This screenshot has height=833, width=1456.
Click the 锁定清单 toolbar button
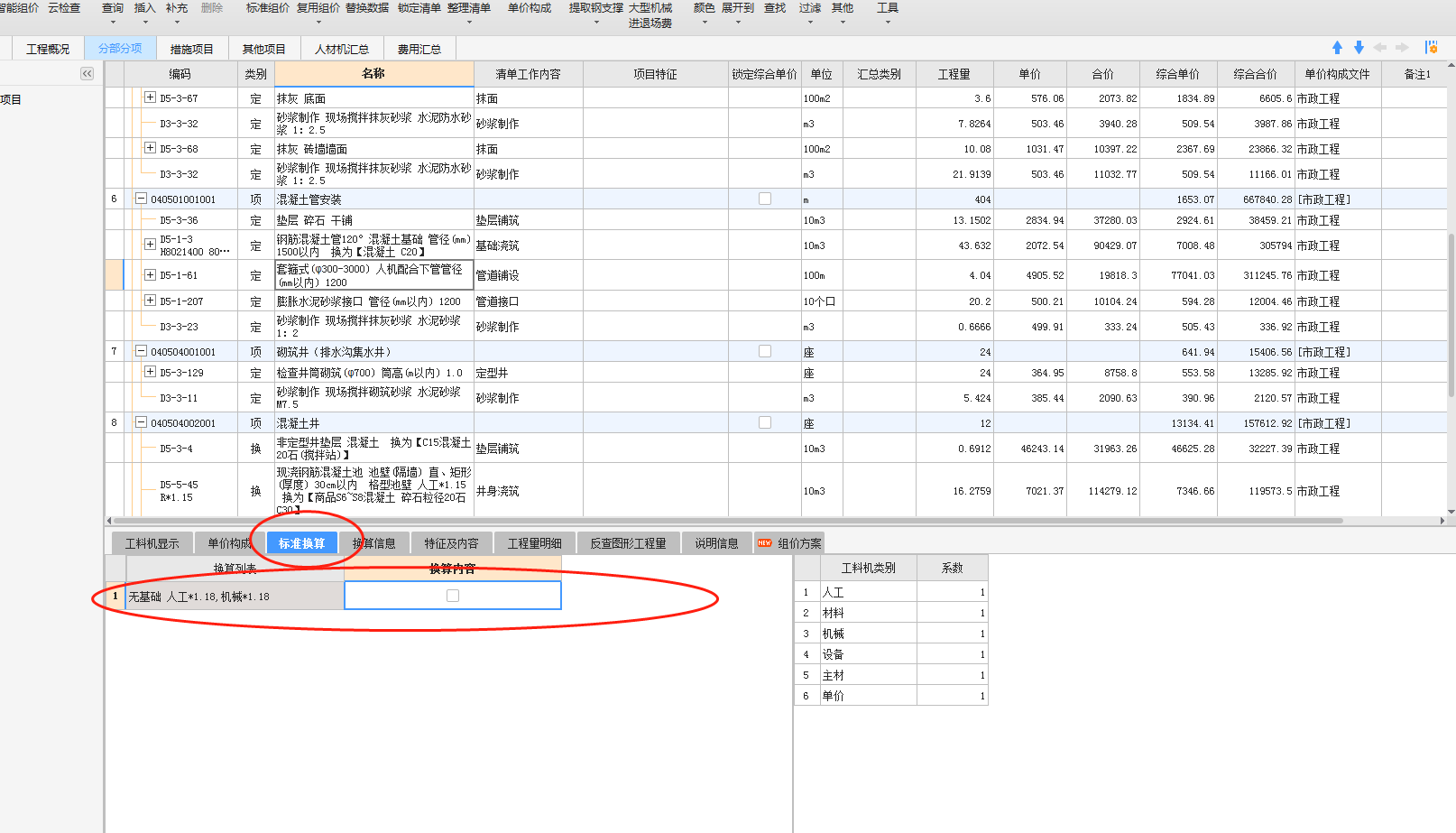click(419, 8)
